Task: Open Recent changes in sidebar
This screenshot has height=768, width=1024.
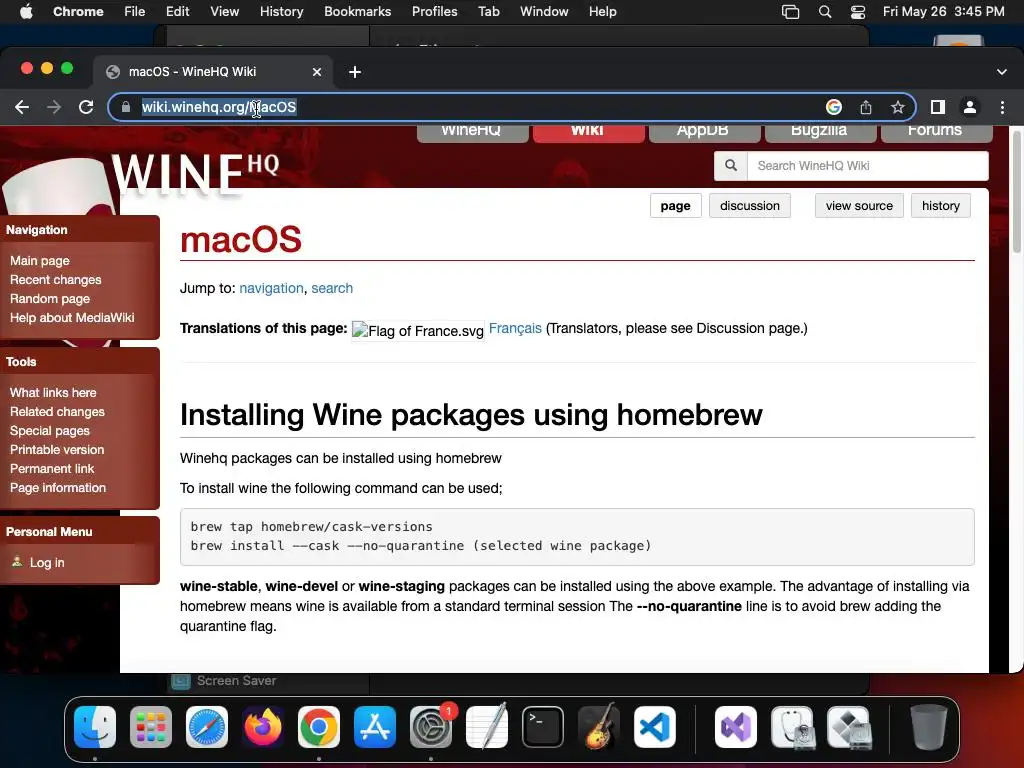Action: pos(56,280)
